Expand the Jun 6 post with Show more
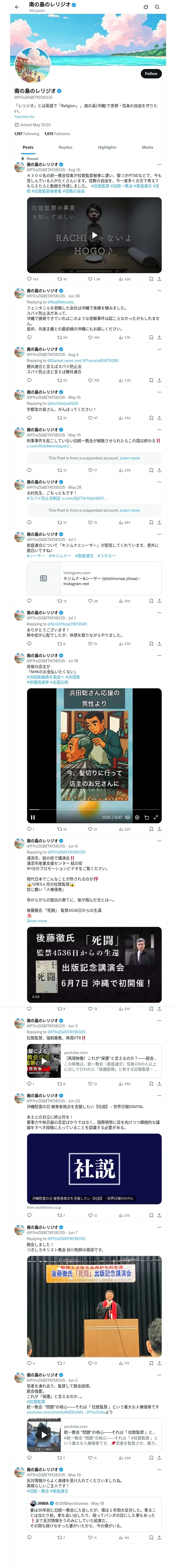Image resolution: width=176 pixels, height=1568 pixels. tap(37, 921)
